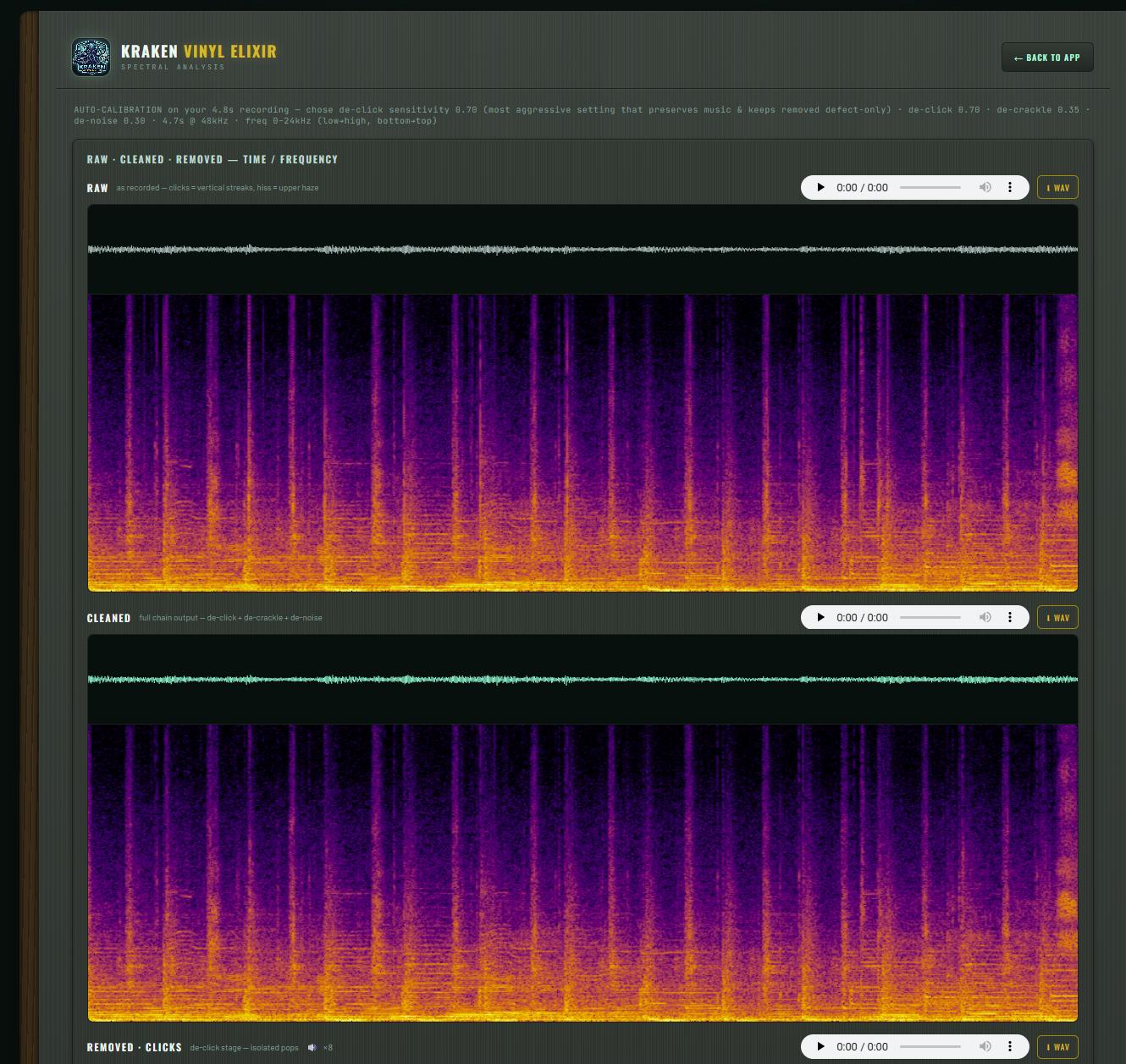The image size is (1126, 1064).
Task: Click the RAW spectrogram image
Action: [x=582, y=443]
